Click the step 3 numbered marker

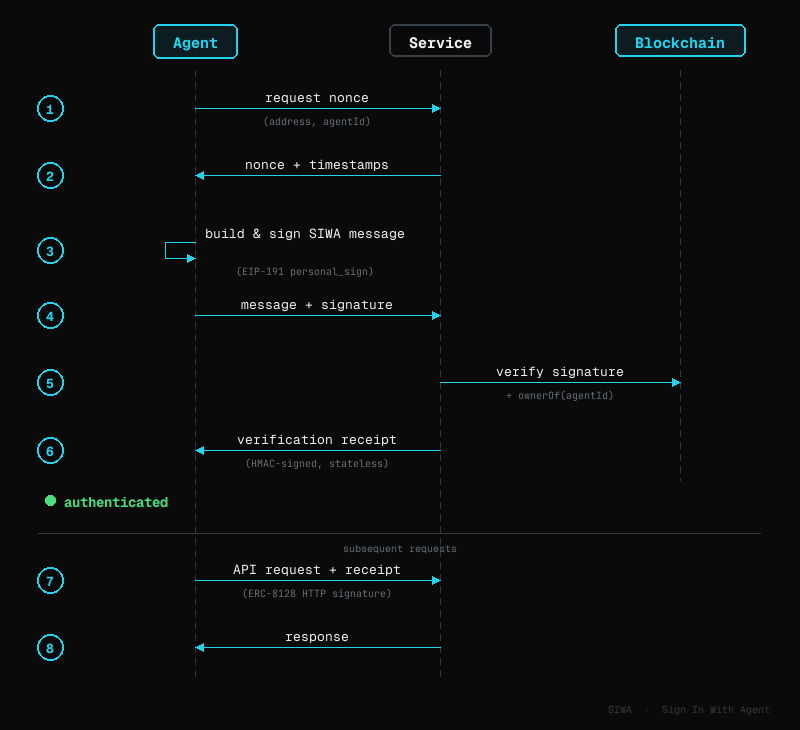[x=50, y=250]
